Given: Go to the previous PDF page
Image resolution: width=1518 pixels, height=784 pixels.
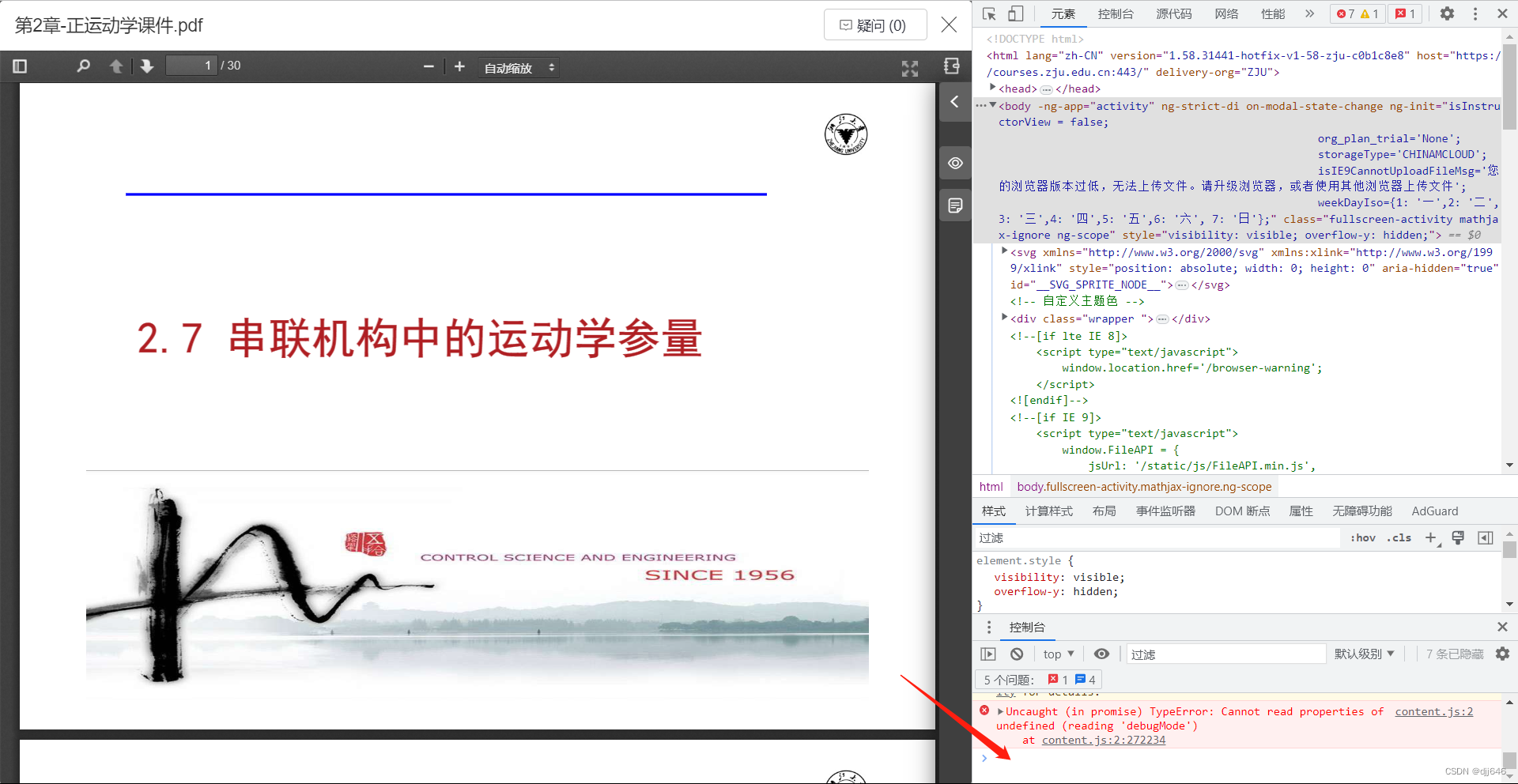Looking at the screenshot, I should tap(116, 66).
